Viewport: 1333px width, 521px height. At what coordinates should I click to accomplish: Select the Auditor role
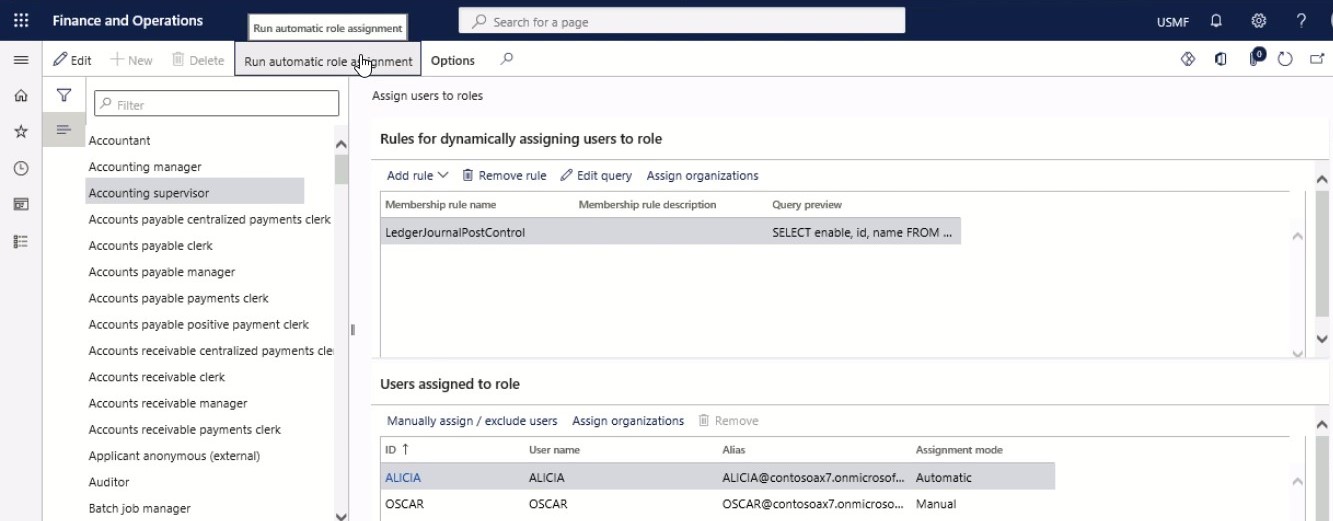108,482
